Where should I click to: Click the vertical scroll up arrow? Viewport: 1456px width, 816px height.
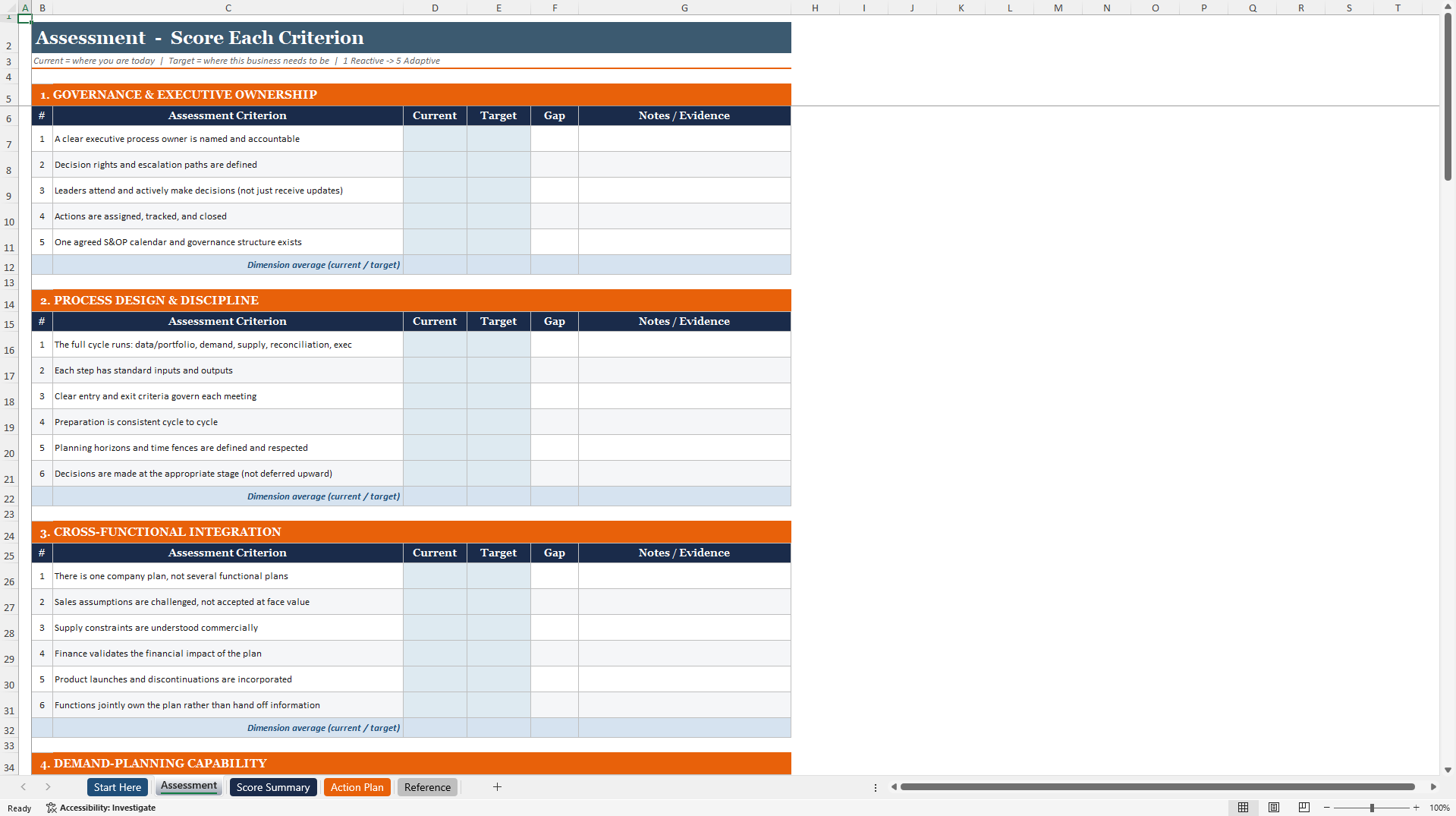click(1448, 6)
